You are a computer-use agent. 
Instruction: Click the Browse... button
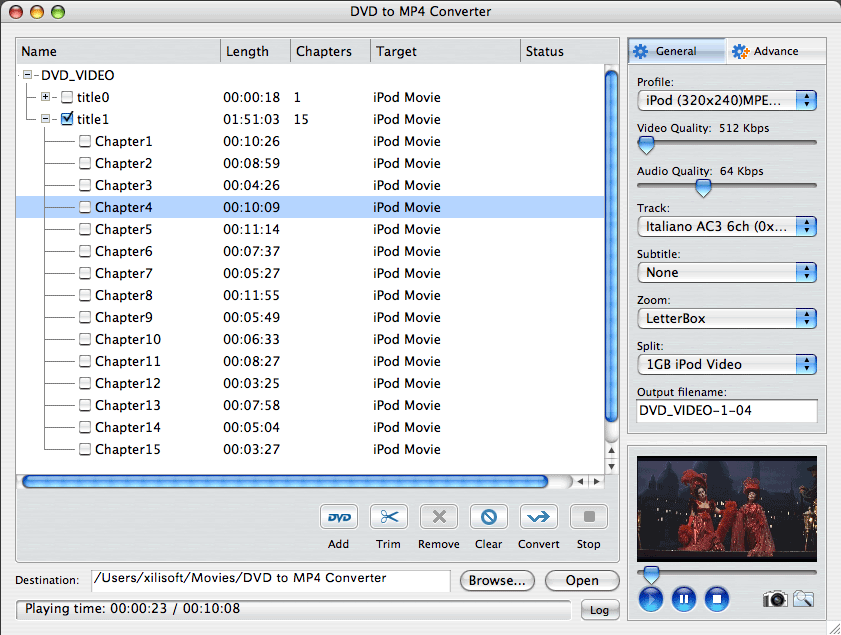tap(497, 580)
